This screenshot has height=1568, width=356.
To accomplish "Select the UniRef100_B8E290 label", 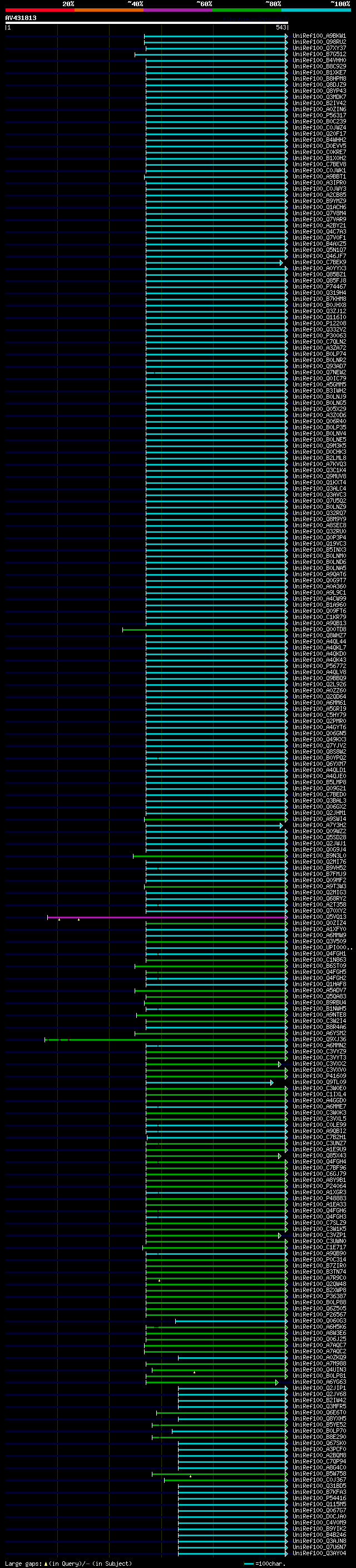I will pos(319,1437).
